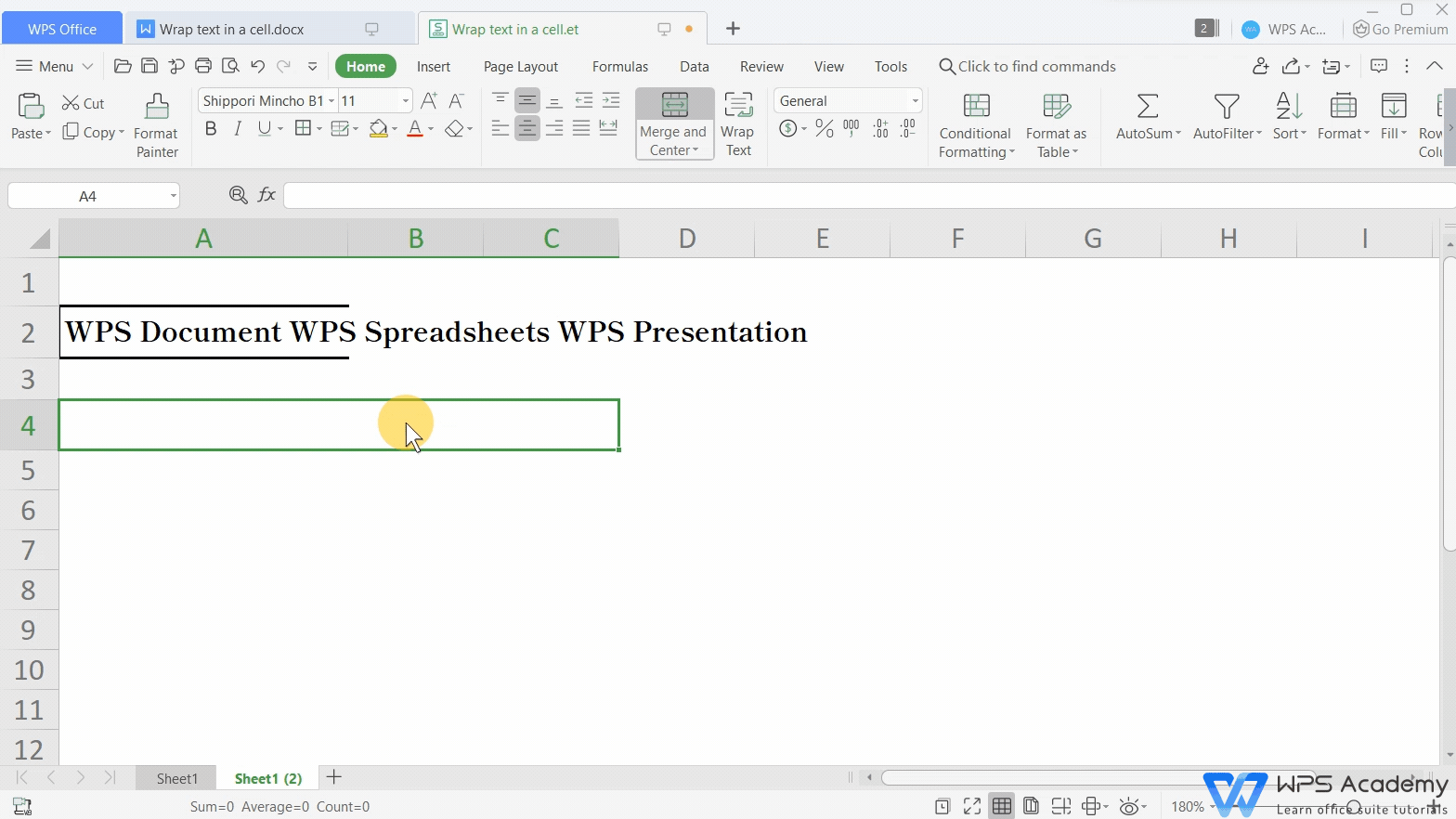1456x819 pixels.
Task: Open the main Menu button
Action: 55,66
